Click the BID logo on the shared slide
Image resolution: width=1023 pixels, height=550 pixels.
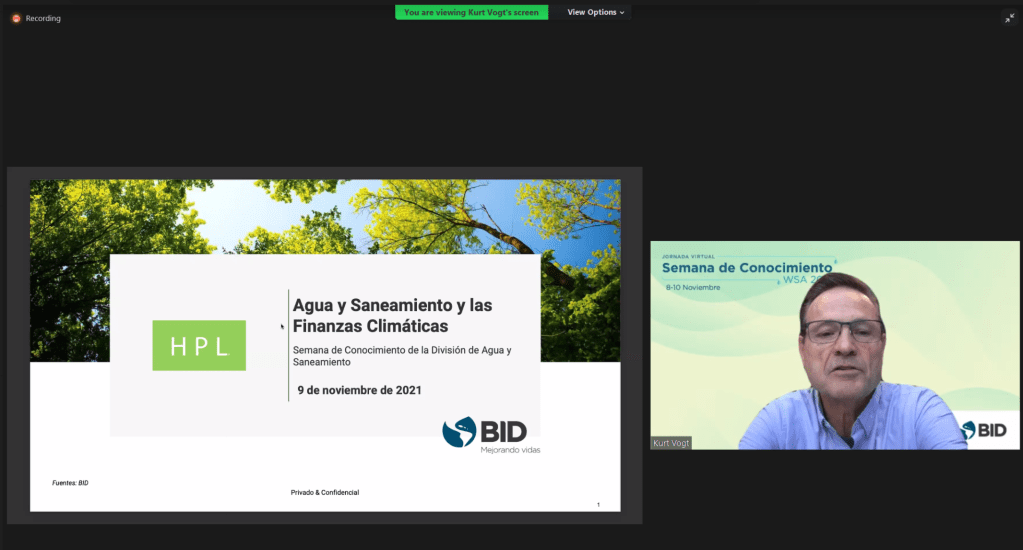click(x=485, y=435)
